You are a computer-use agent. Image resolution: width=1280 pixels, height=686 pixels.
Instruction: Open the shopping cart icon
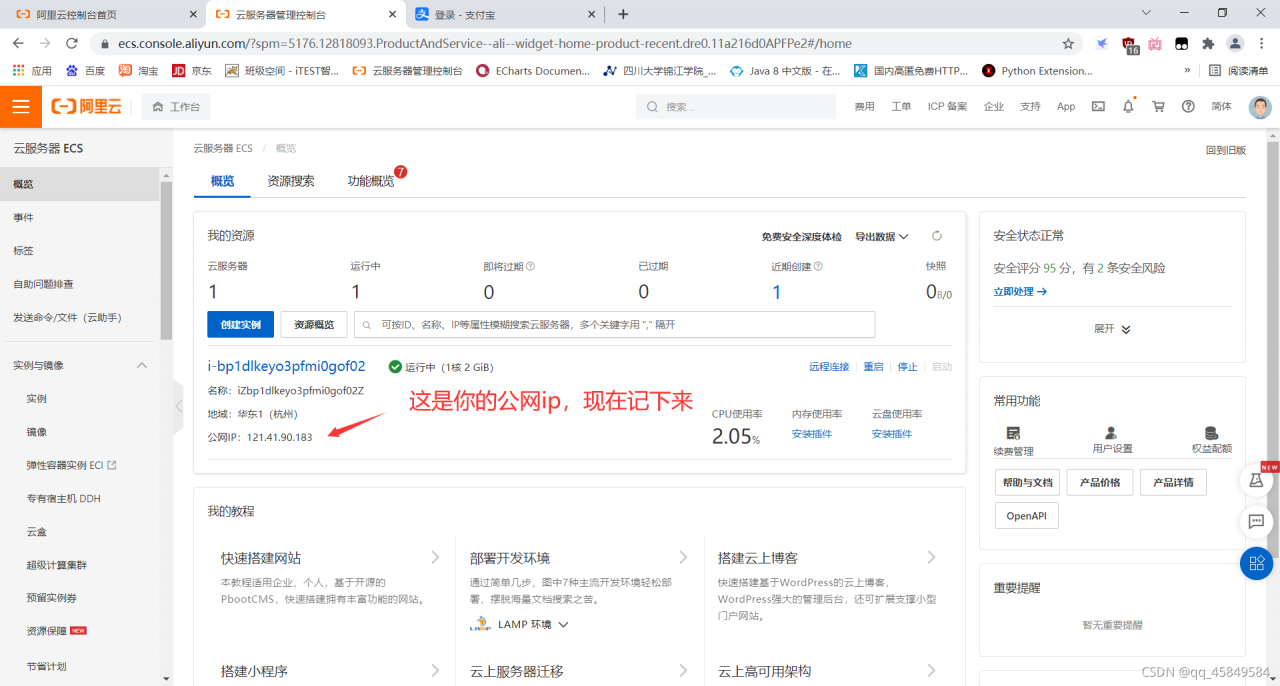pyautogui.click(x=1158, y=106)
